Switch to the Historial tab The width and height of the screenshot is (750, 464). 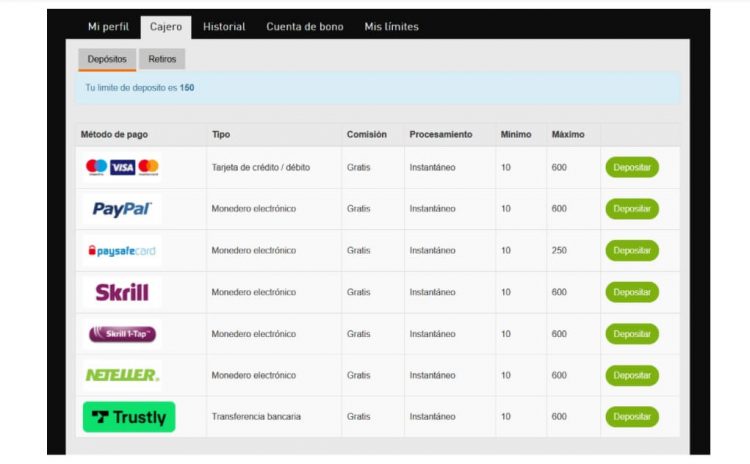tap(224, 27)
